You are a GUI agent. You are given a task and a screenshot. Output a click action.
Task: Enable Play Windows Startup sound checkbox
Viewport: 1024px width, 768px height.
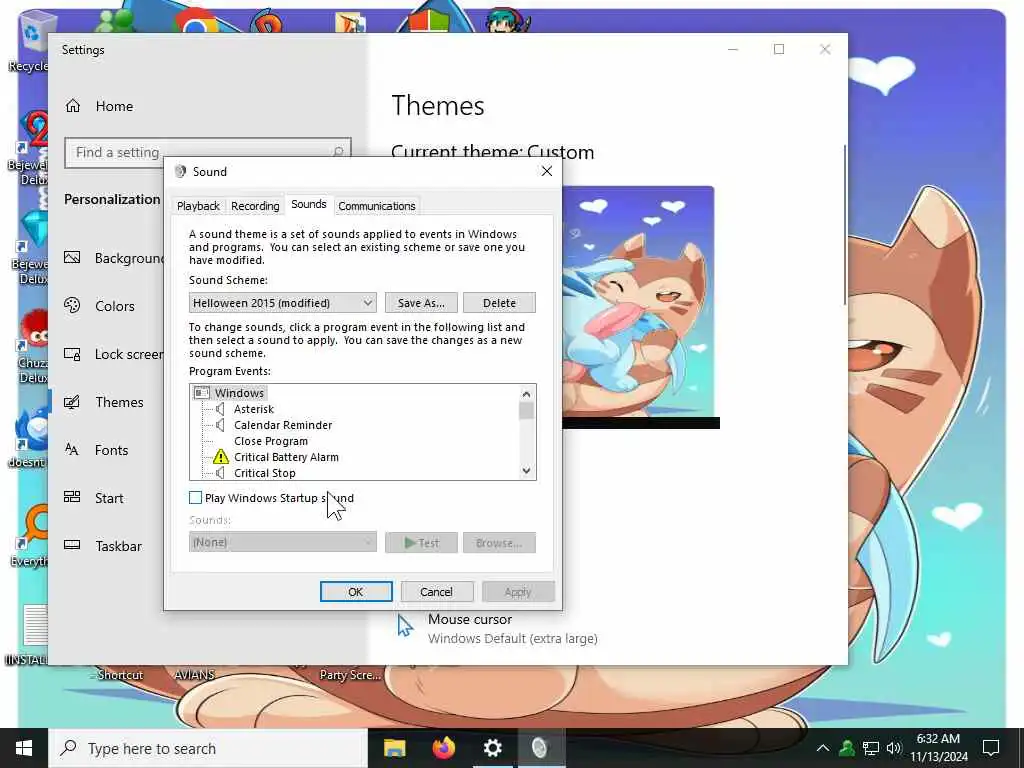coord(195,498)
